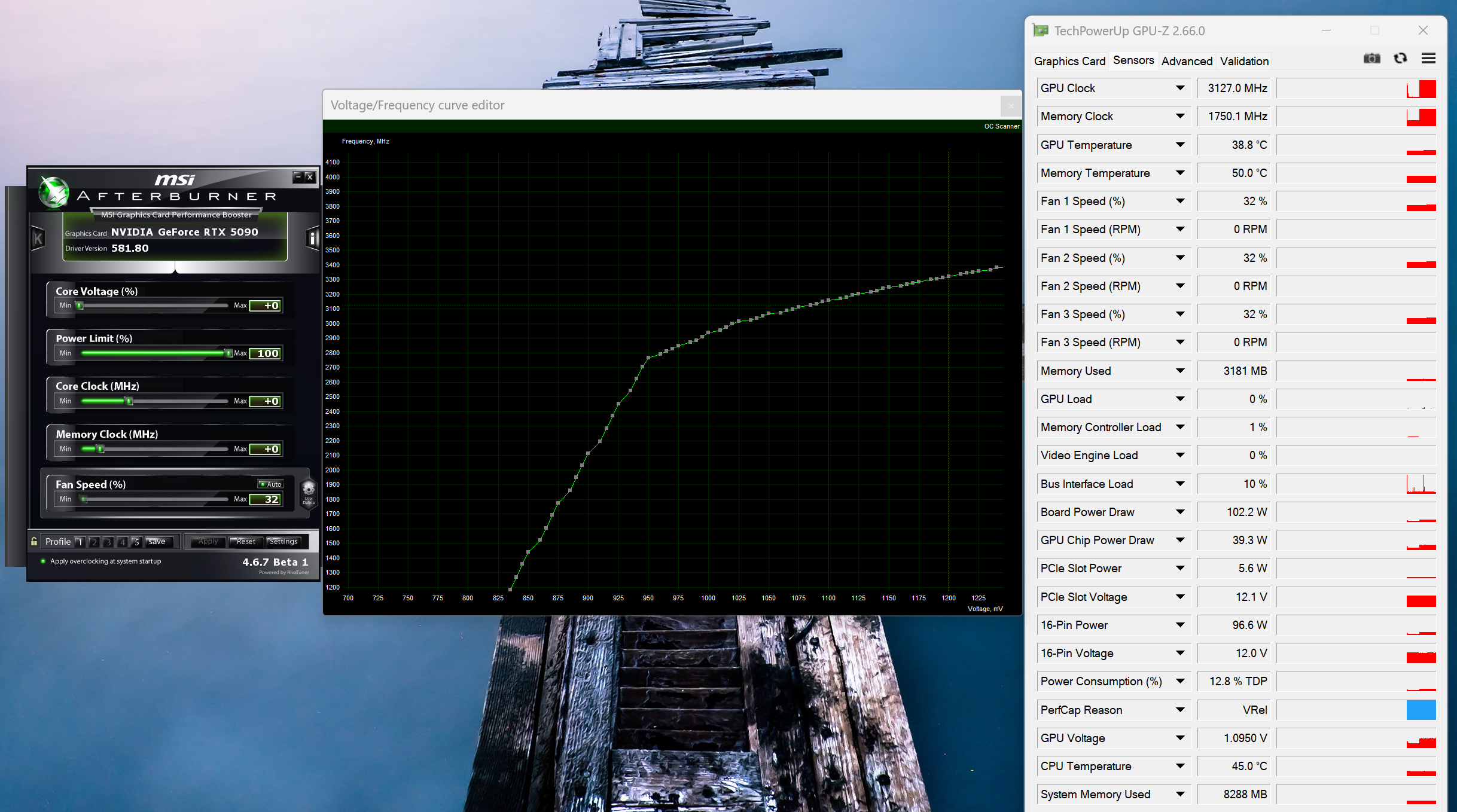Image resolution: width=1457 pixels, height=812 pixels.
Task: Click the GPU-Z screenshot camera icon
Action: pyautogui.click(x=1371, y=59)
